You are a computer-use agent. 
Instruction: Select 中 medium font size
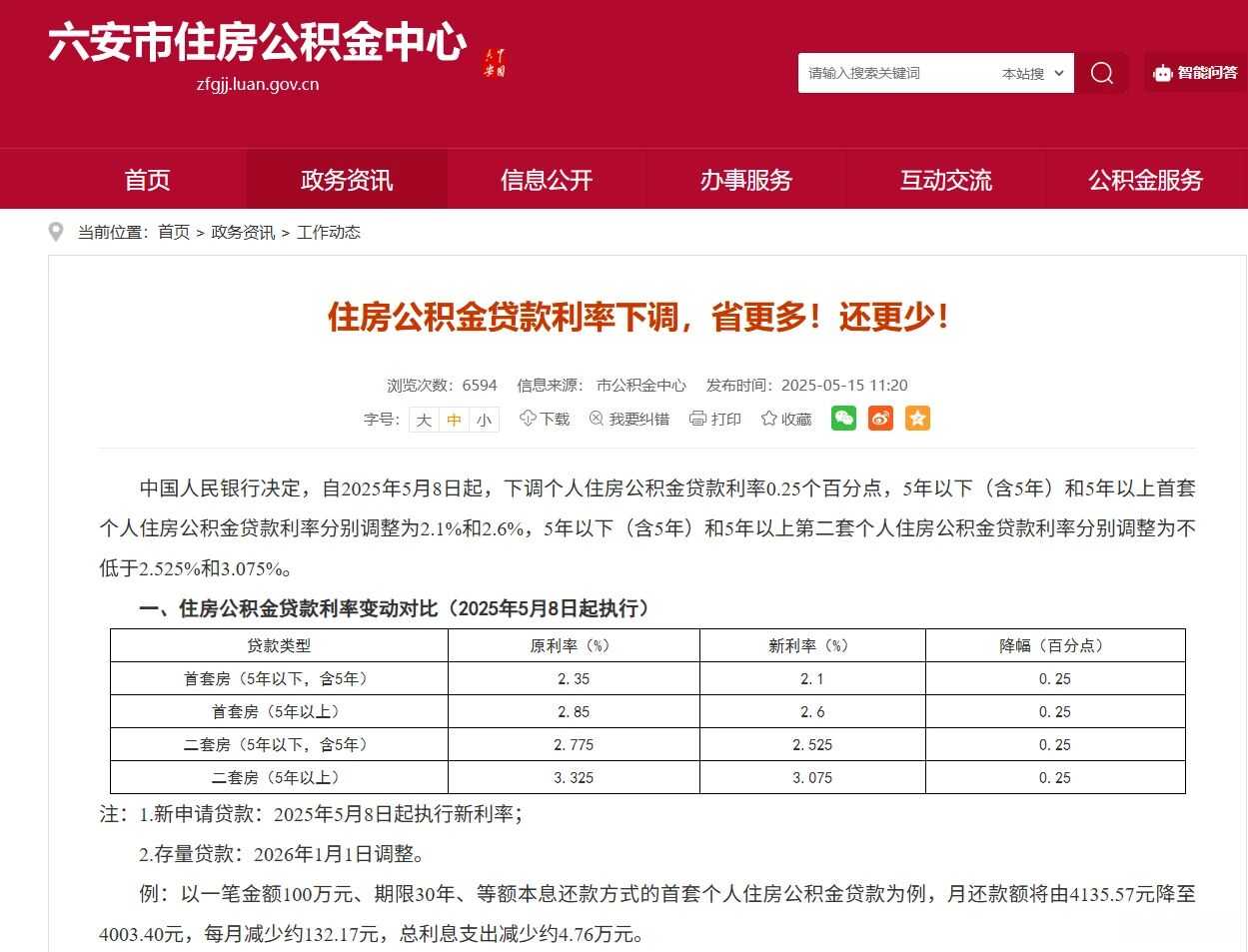454,420
